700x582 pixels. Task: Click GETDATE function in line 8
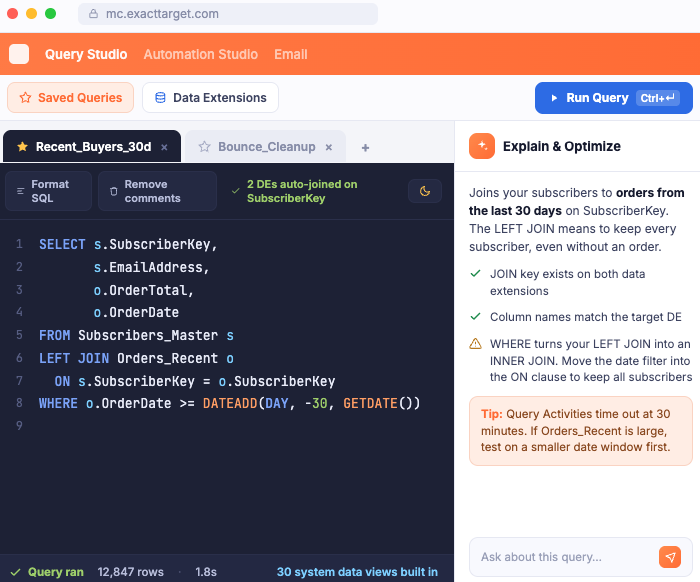[370, 403]
